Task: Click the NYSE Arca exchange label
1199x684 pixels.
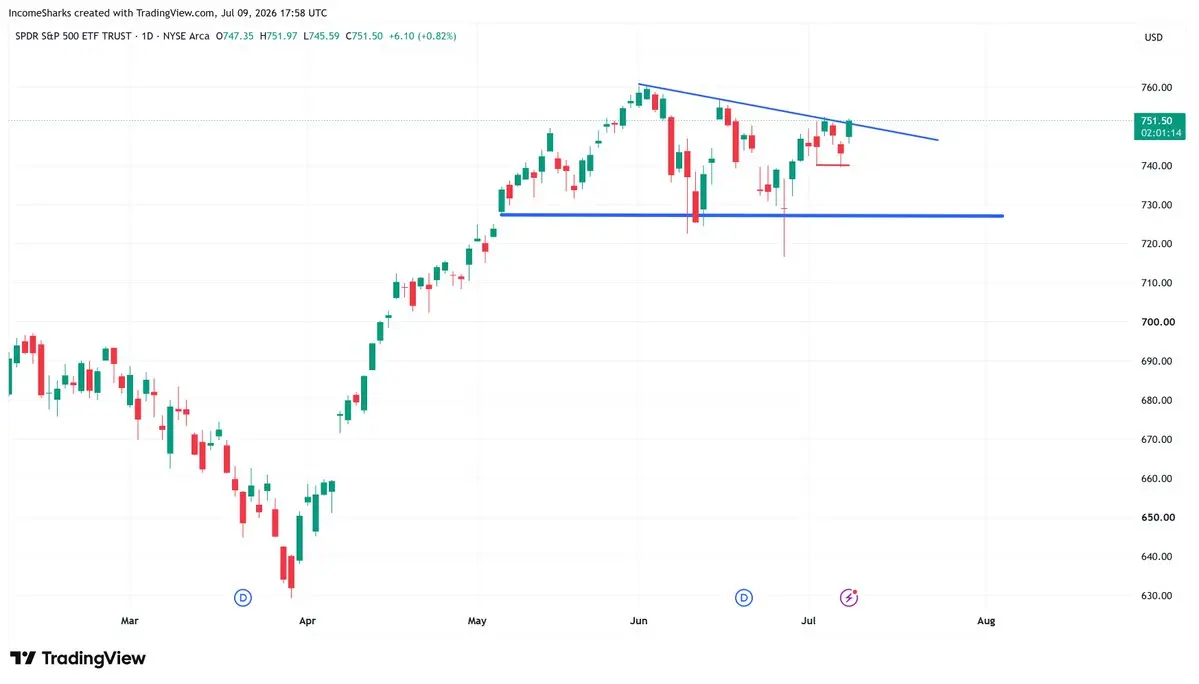Action: pyautogui.click(x=186, y=36)
